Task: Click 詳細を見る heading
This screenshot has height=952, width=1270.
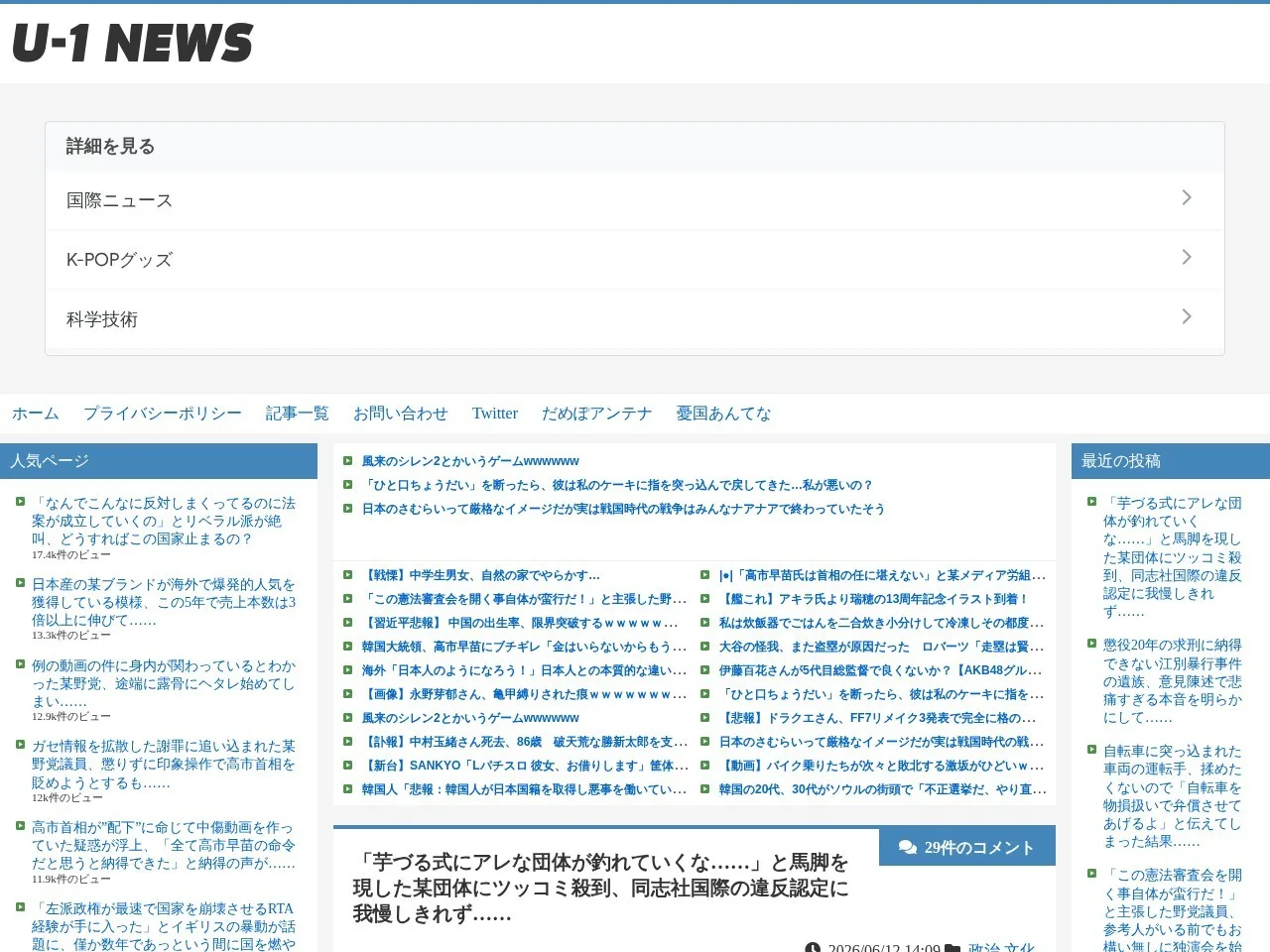Action: point(110,147)
